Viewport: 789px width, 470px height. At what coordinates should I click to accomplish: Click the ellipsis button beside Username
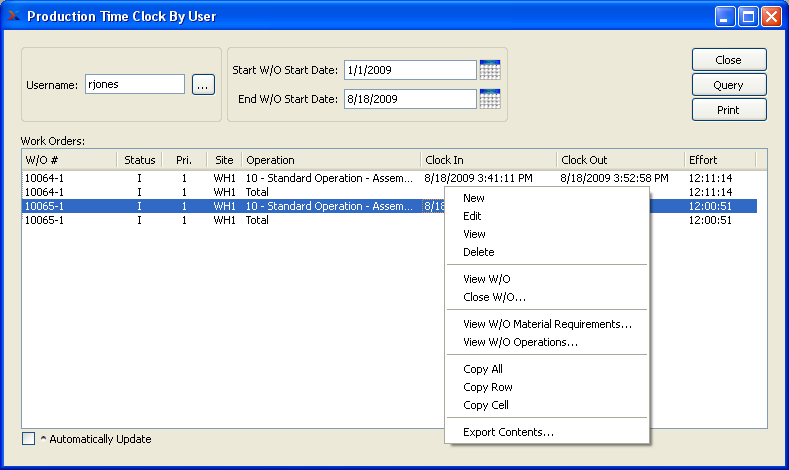coord(203,85)
